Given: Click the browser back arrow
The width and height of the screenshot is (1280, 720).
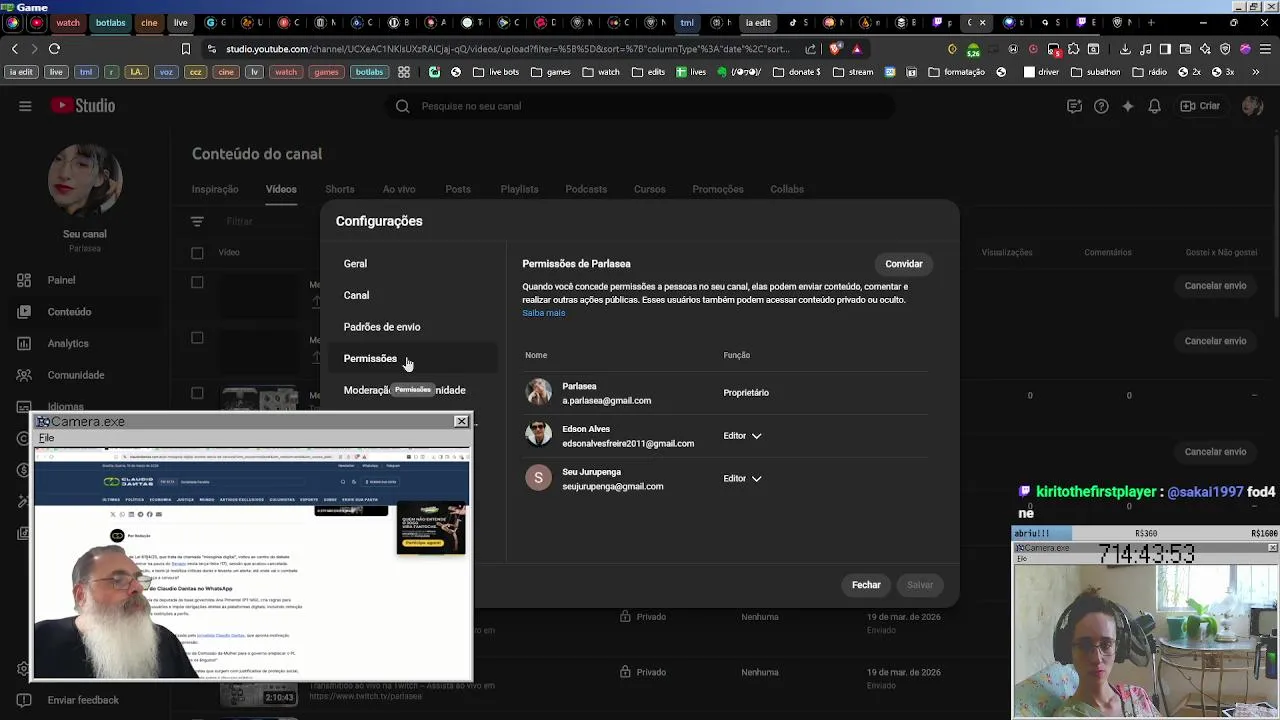Looking at the screenshot, I should point(14,48).
